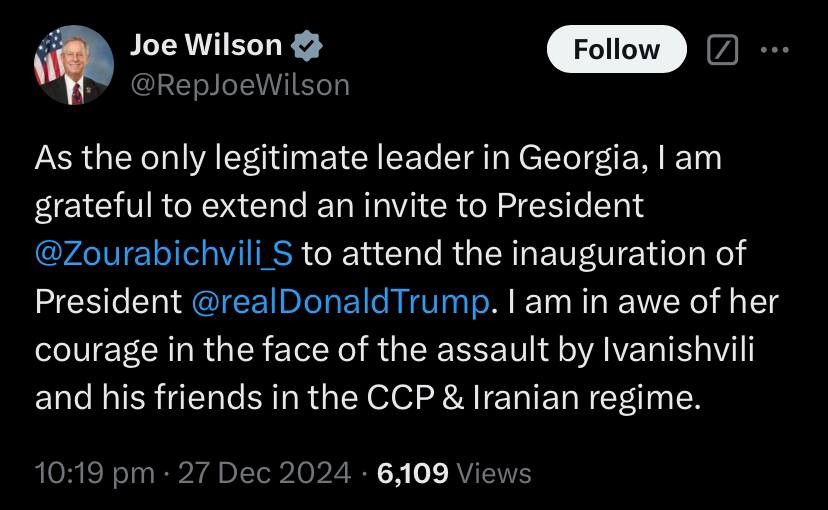Click the 27 Dec 2024 date
The width and height of the screenshot is (828, 510).
pos(264,472)
